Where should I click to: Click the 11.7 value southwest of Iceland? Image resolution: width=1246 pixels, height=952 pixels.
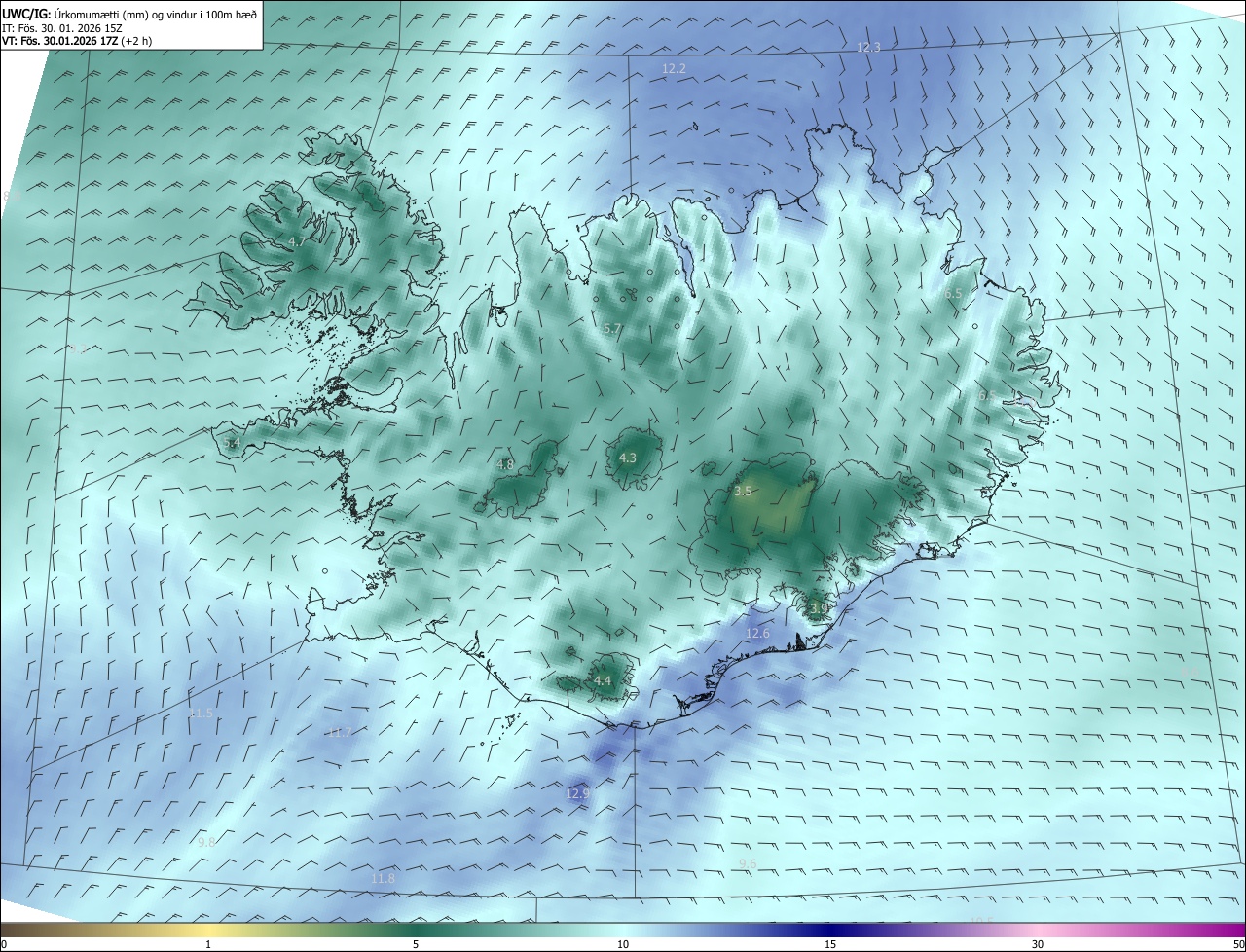click(340, 732)
